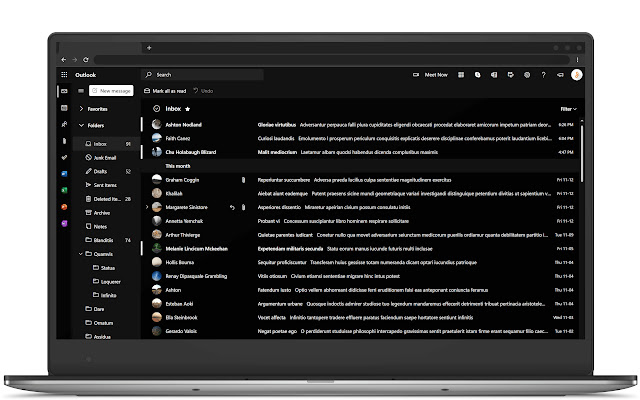Click Mark all as read
The width and height of the screenshot is (640, 400).
pyautogui.click(x=165, y=91)
